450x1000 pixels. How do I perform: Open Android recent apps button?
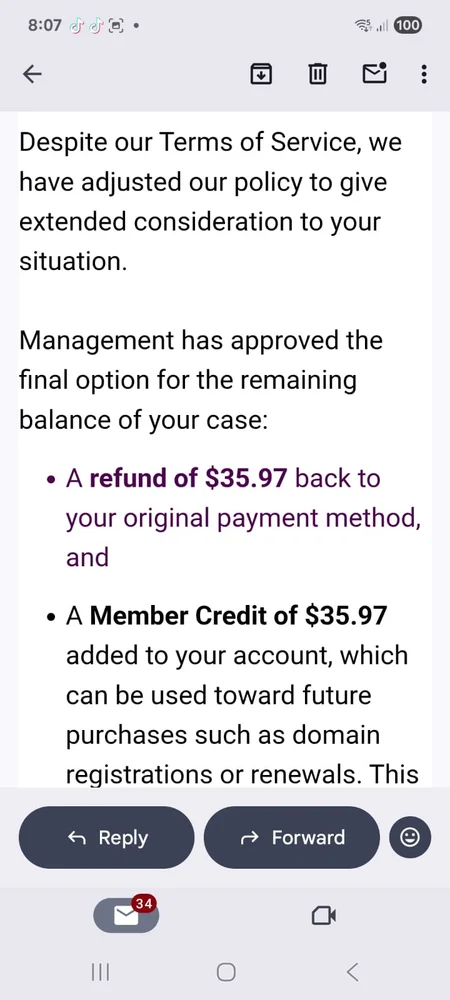pyautogui.click(x=100, y=972)
